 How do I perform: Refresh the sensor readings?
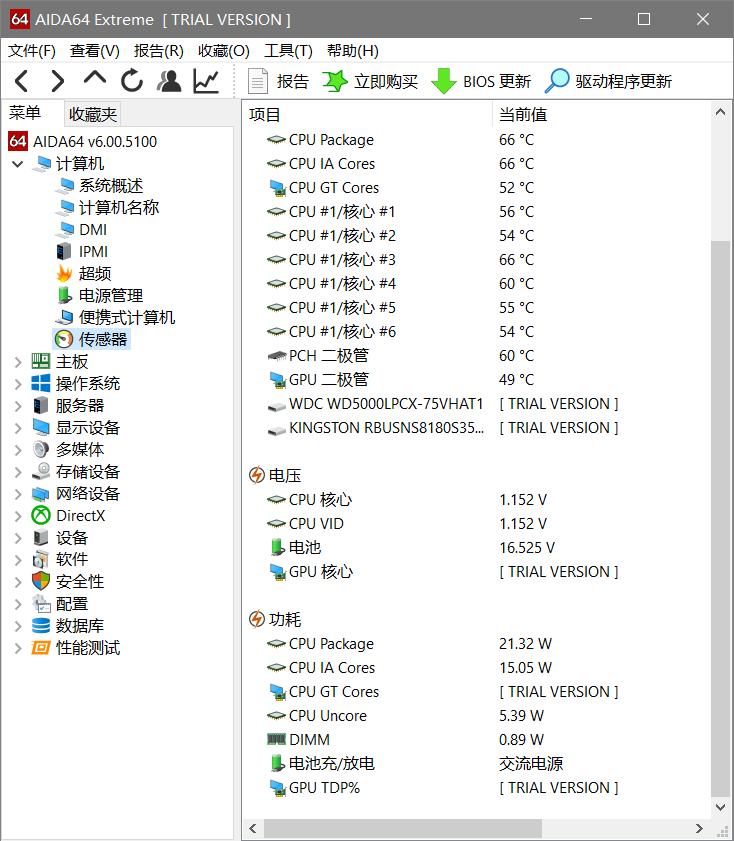132,81
